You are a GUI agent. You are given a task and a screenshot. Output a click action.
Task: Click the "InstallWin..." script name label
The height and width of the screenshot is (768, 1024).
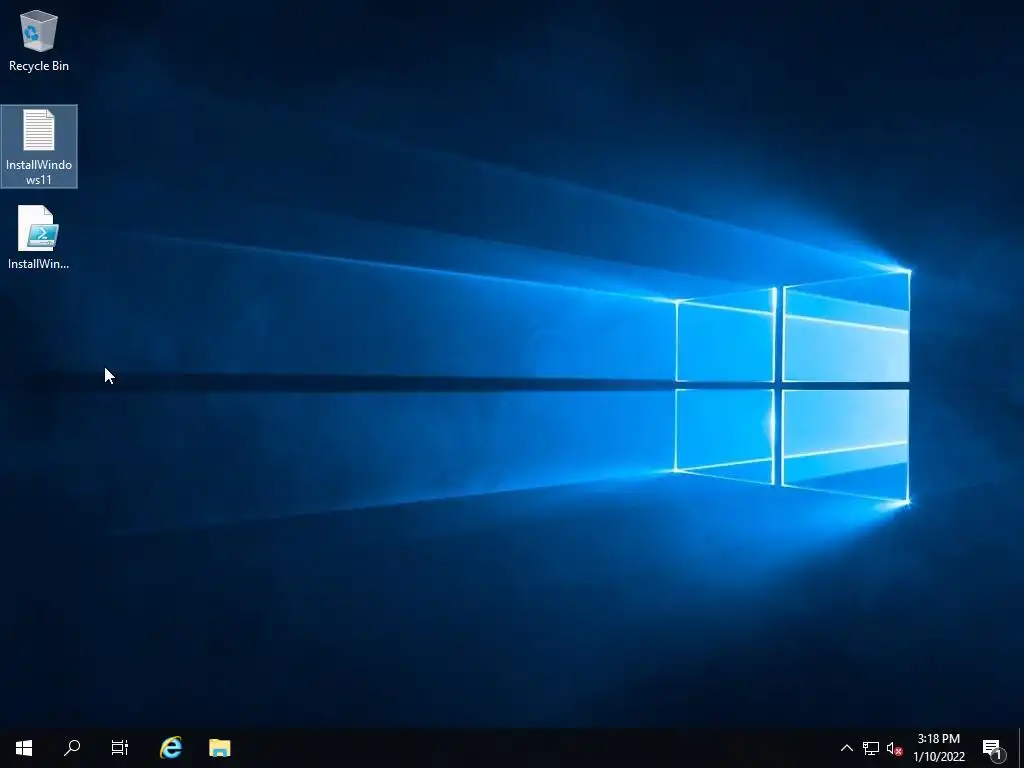[39, 264]
